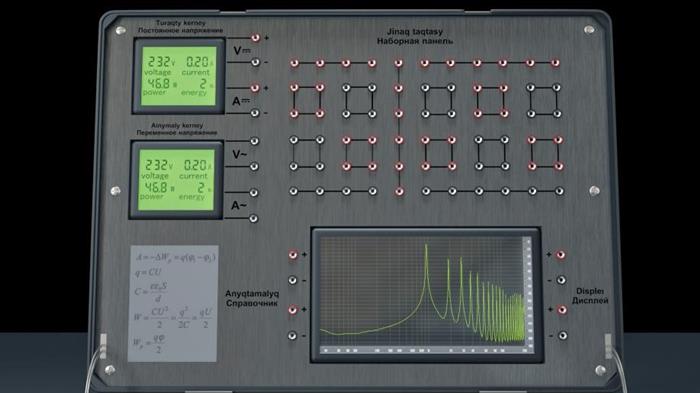The image size is (700, 393).
Task: Open the AC voltage LCD meter display
Action: [x=176, y=180]
